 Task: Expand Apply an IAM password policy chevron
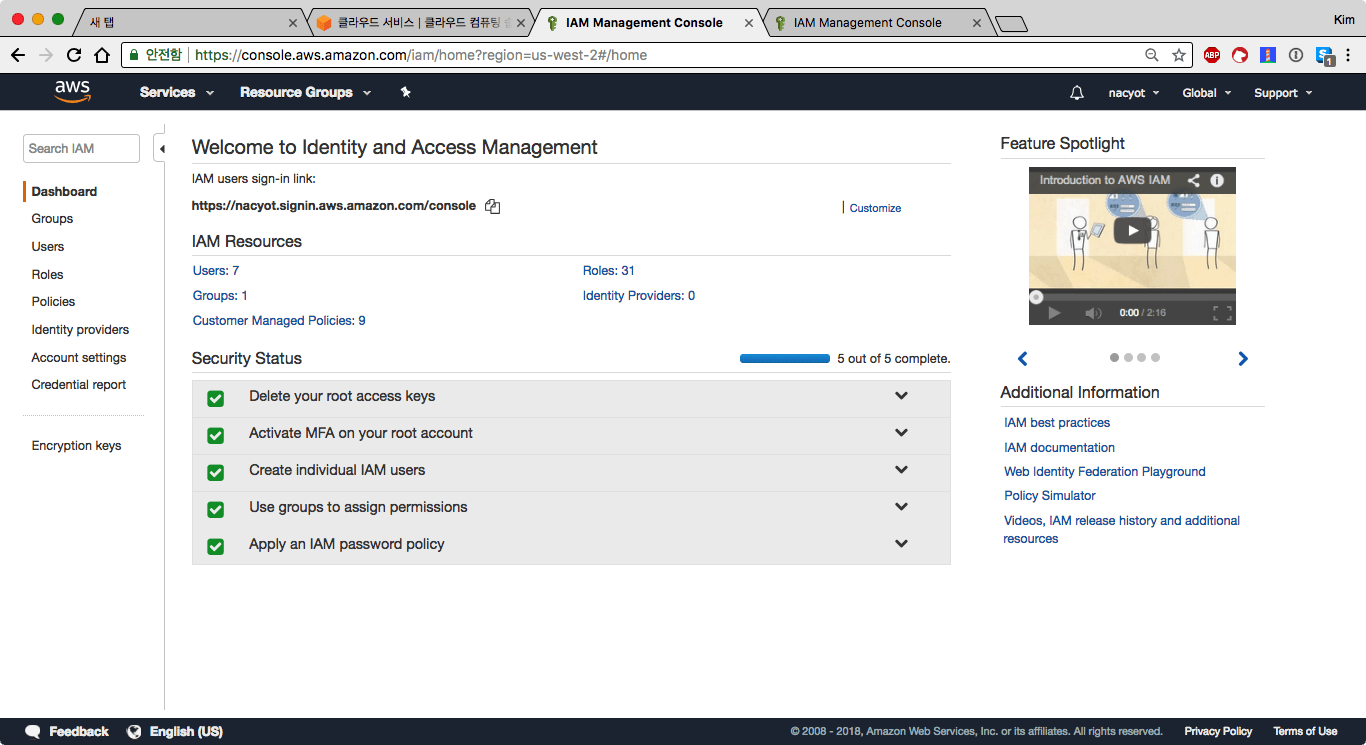click(901, 544)
